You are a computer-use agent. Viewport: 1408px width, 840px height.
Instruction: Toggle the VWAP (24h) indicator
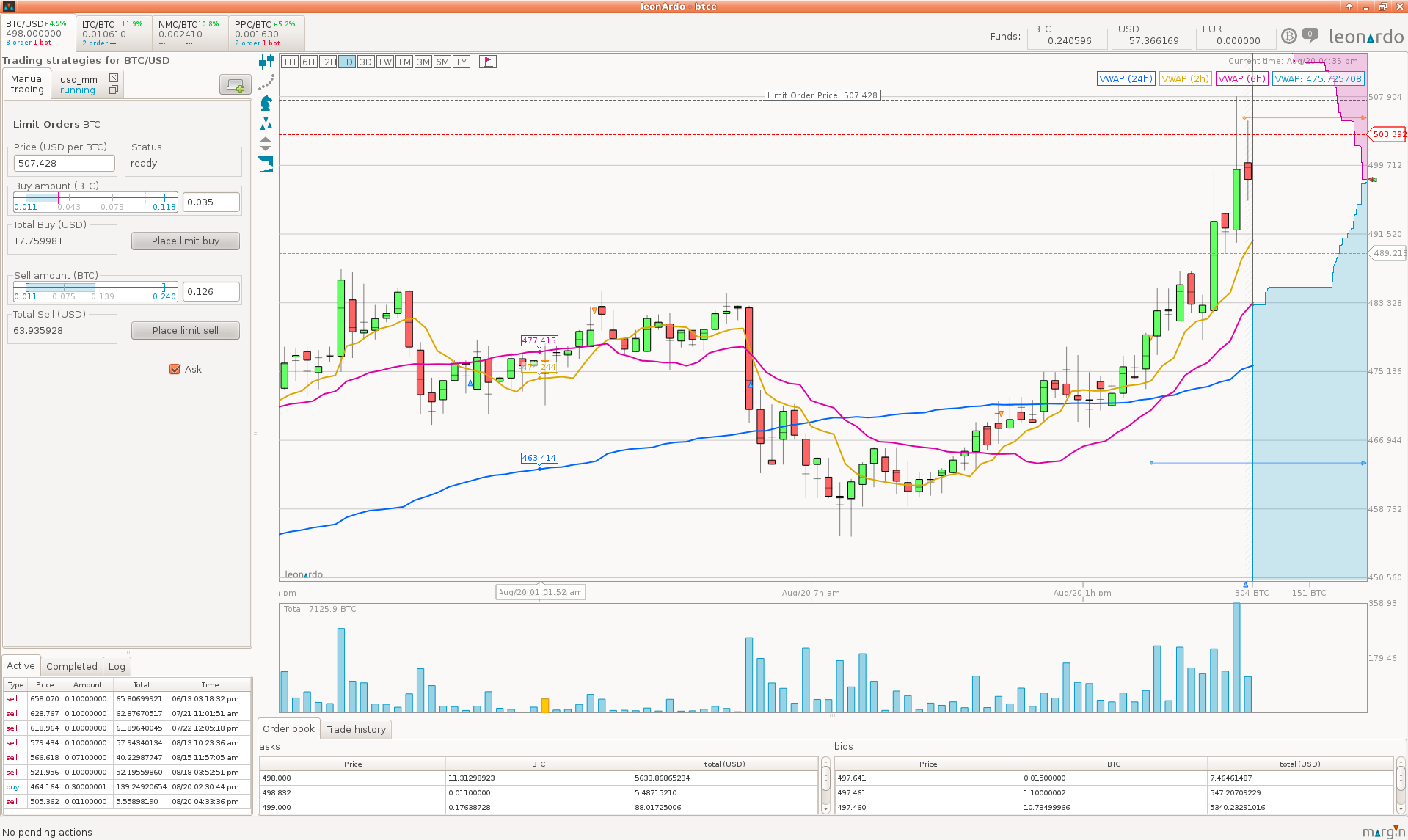pyautogui.click(x=1126, y=78)
